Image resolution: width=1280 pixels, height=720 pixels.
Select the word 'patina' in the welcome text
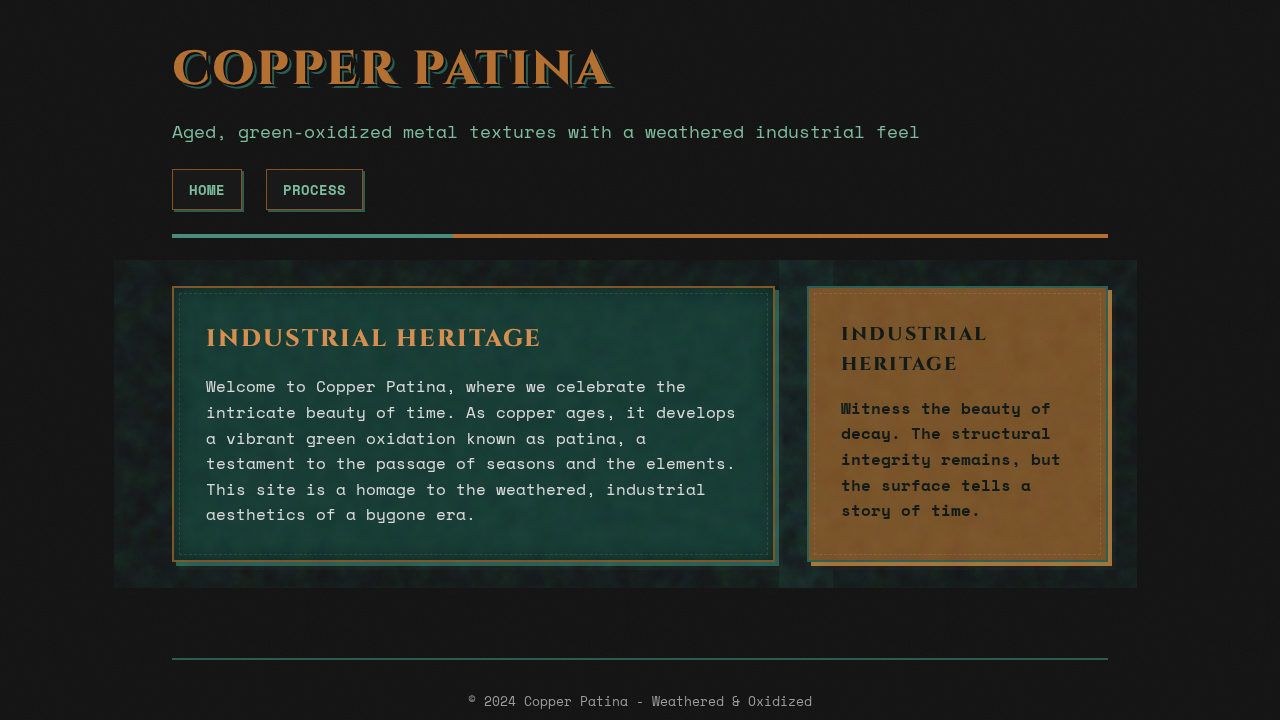(588, 438)
